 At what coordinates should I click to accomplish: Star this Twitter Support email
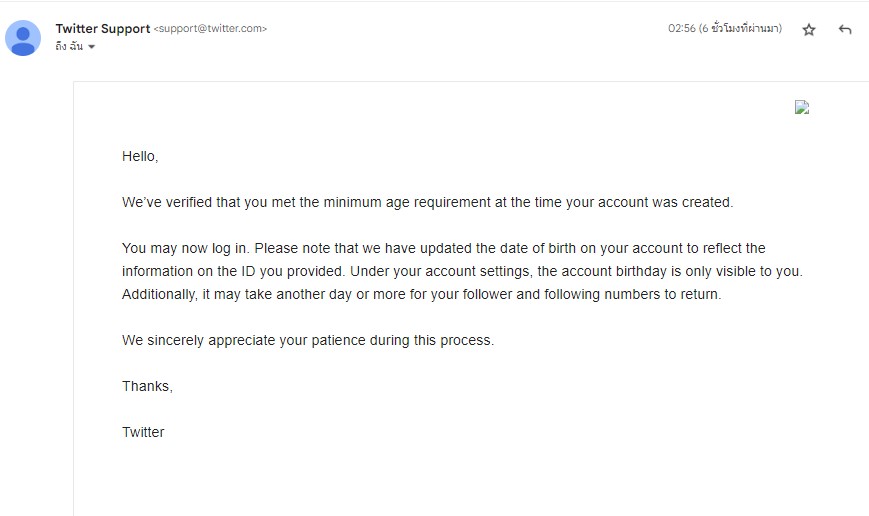tap(809, 29)
